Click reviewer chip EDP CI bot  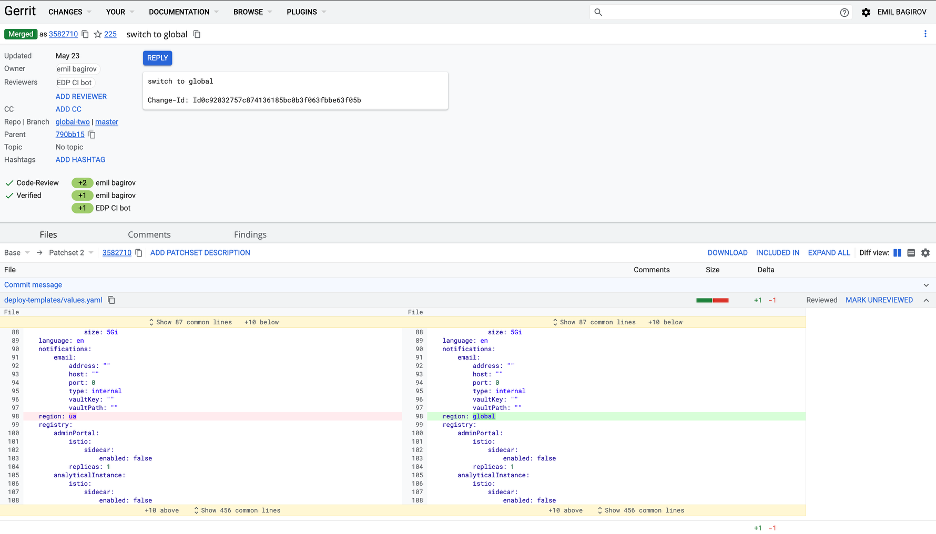74,82
